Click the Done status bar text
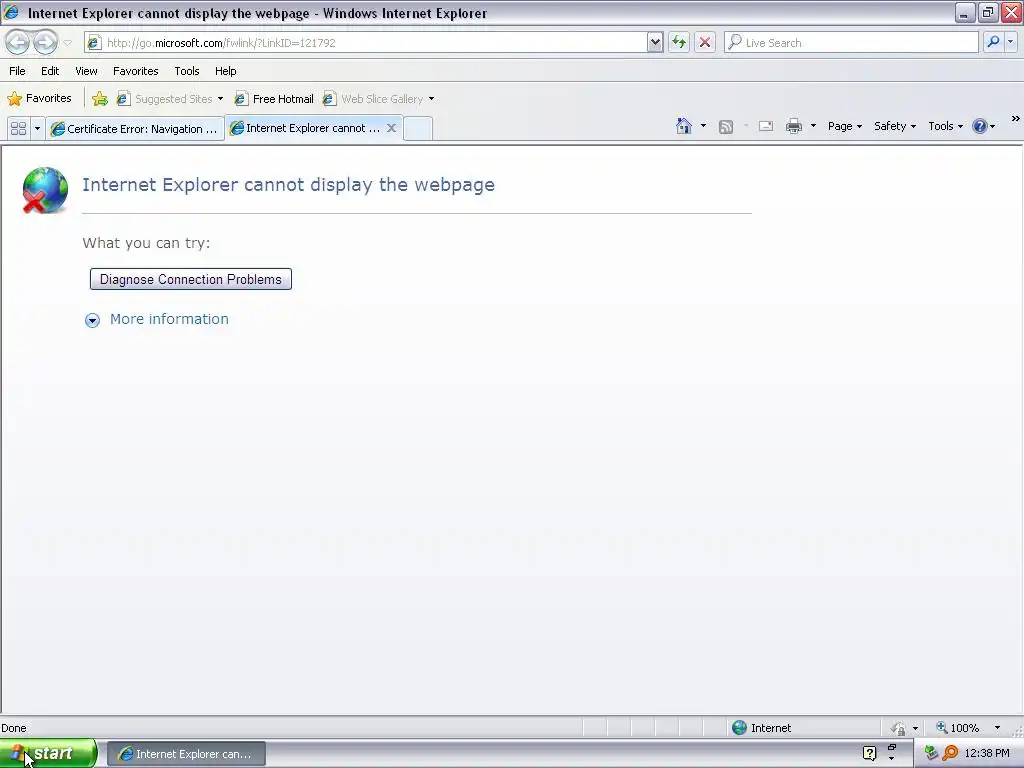 coord(14,728)
